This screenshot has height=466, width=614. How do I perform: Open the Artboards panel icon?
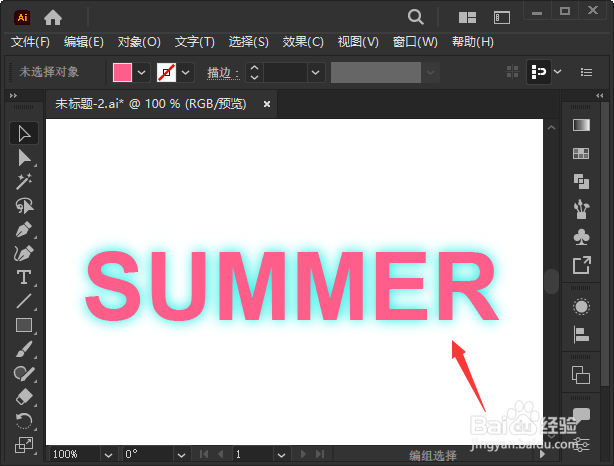[x=581, y=375]
